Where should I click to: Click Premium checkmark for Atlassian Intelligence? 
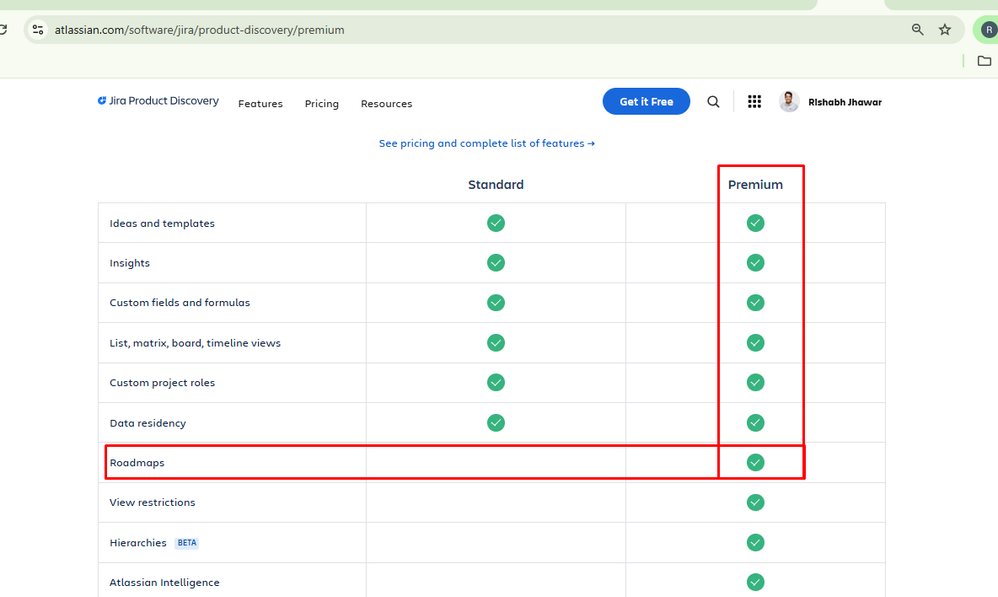tap(756, 582)
